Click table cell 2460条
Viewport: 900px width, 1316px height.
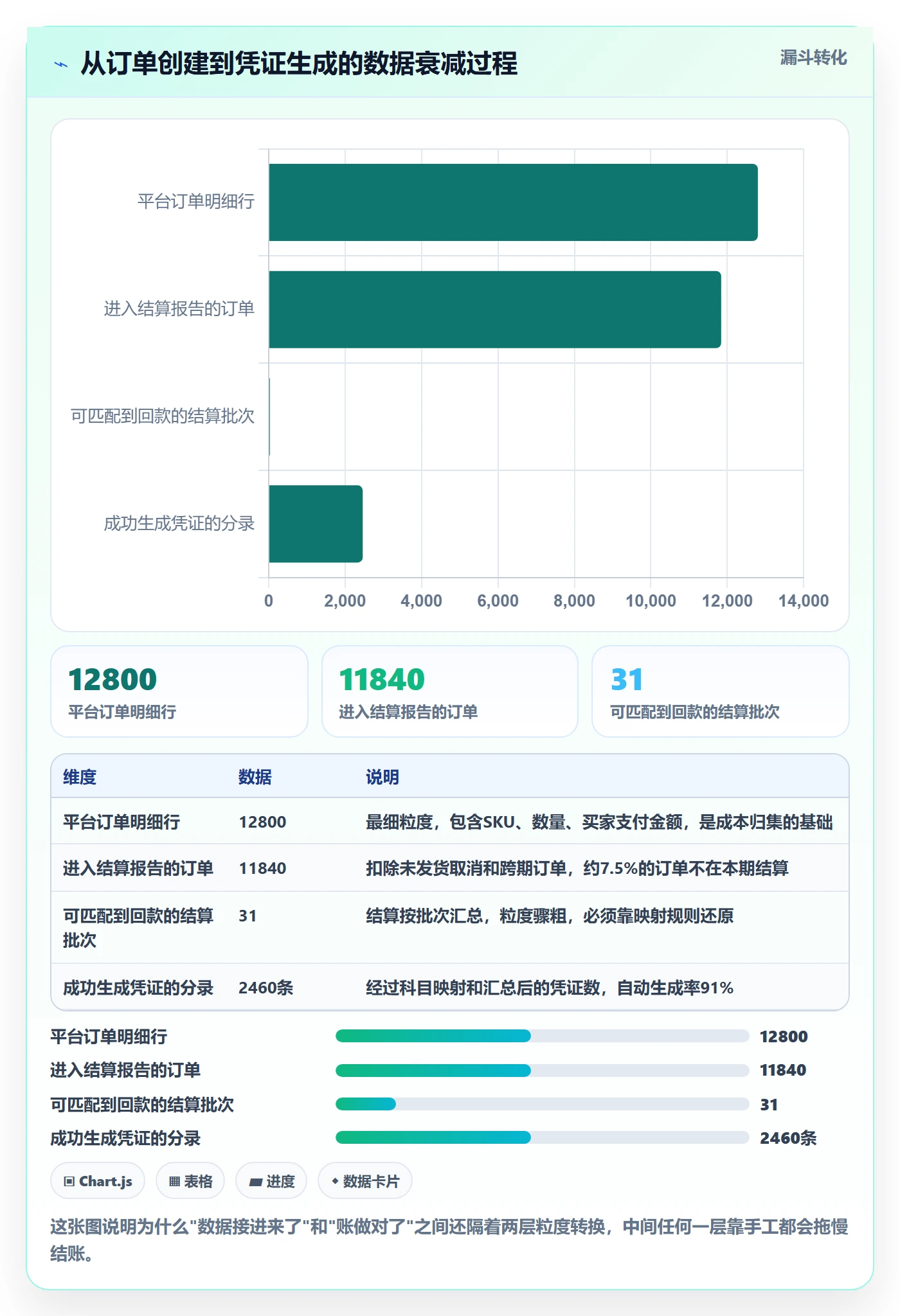265,988
